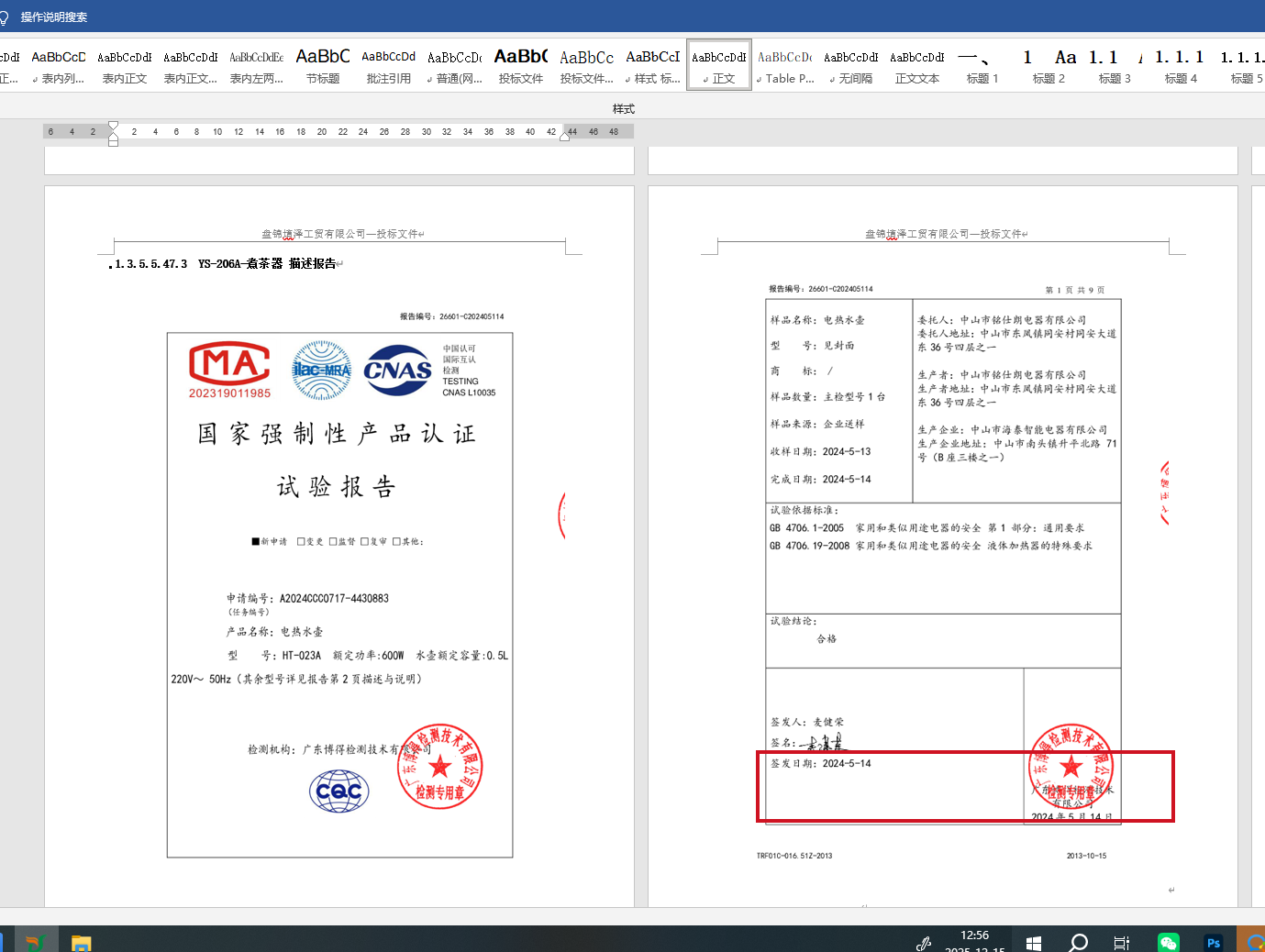Click the 试验报告 title text
Image resolution: width=1265 pixels, height=952 pixels.
coord(337,486)
